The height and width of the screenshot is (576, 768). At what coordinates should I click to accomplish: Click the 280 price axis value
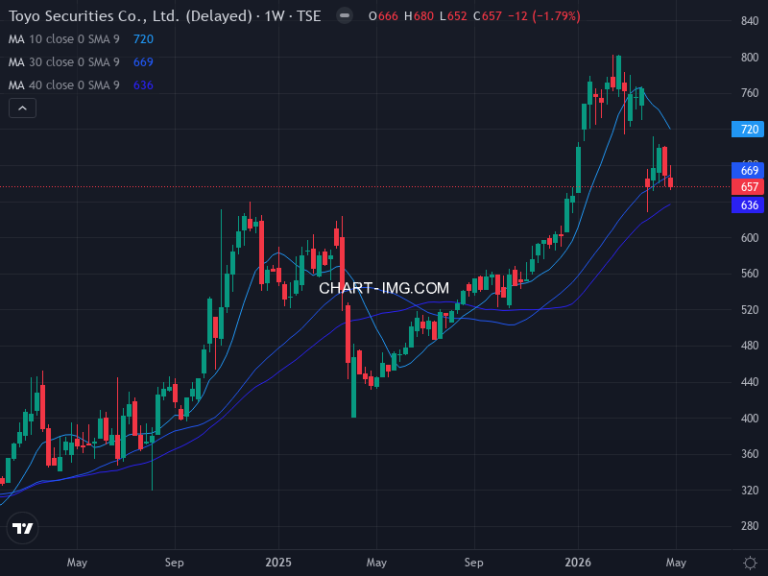(750, 526)
